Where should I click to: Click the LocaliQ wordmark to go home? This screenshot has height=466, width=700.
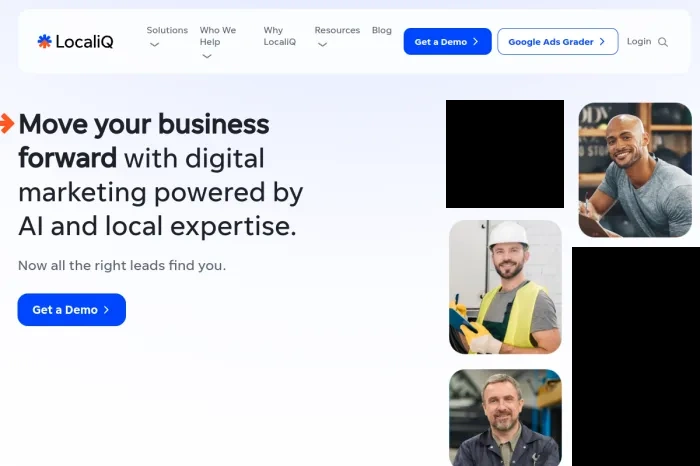[x=84, y=42]
